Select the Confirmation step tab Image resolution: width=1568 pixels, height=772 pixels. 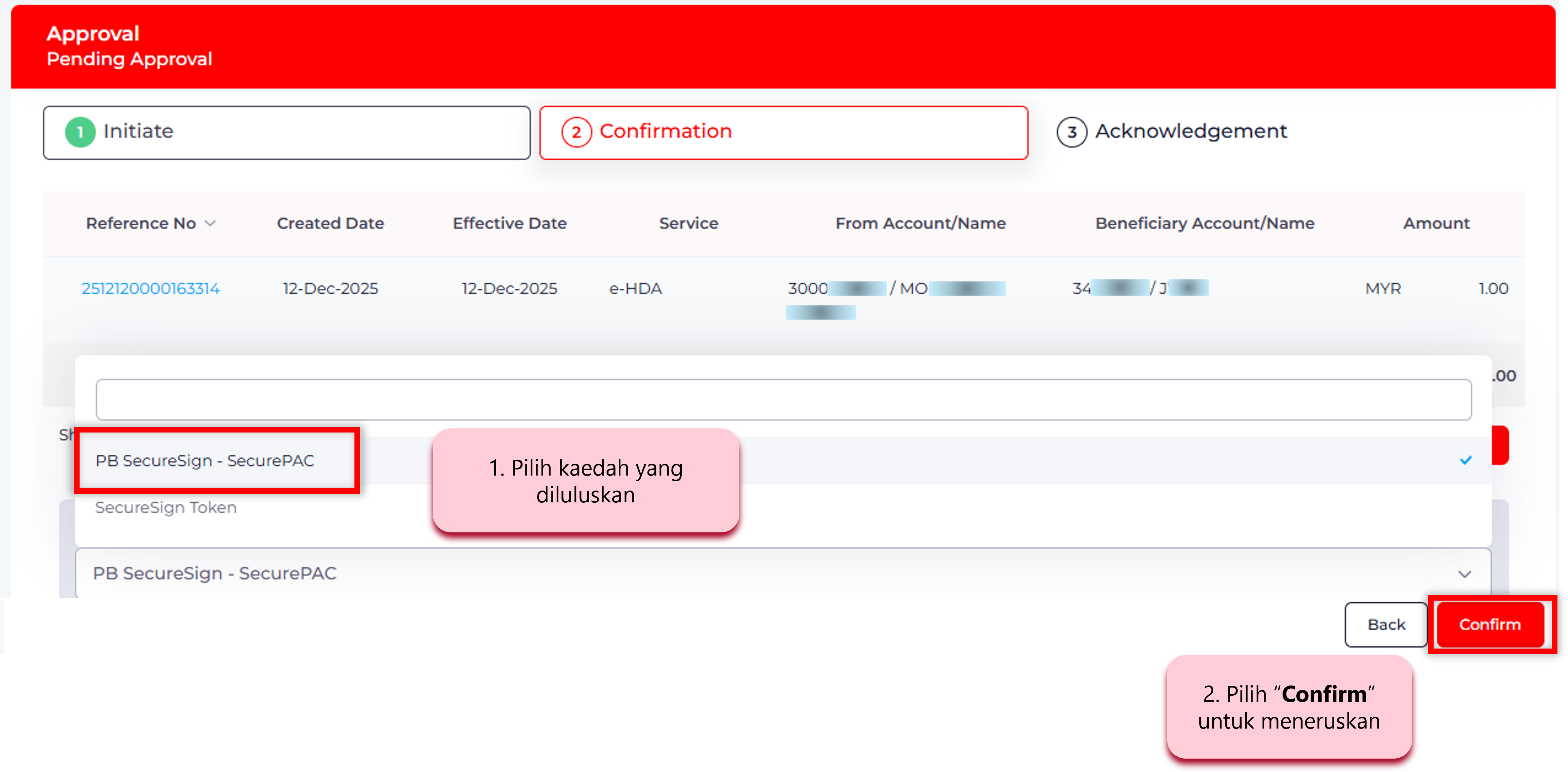point(784,132)
